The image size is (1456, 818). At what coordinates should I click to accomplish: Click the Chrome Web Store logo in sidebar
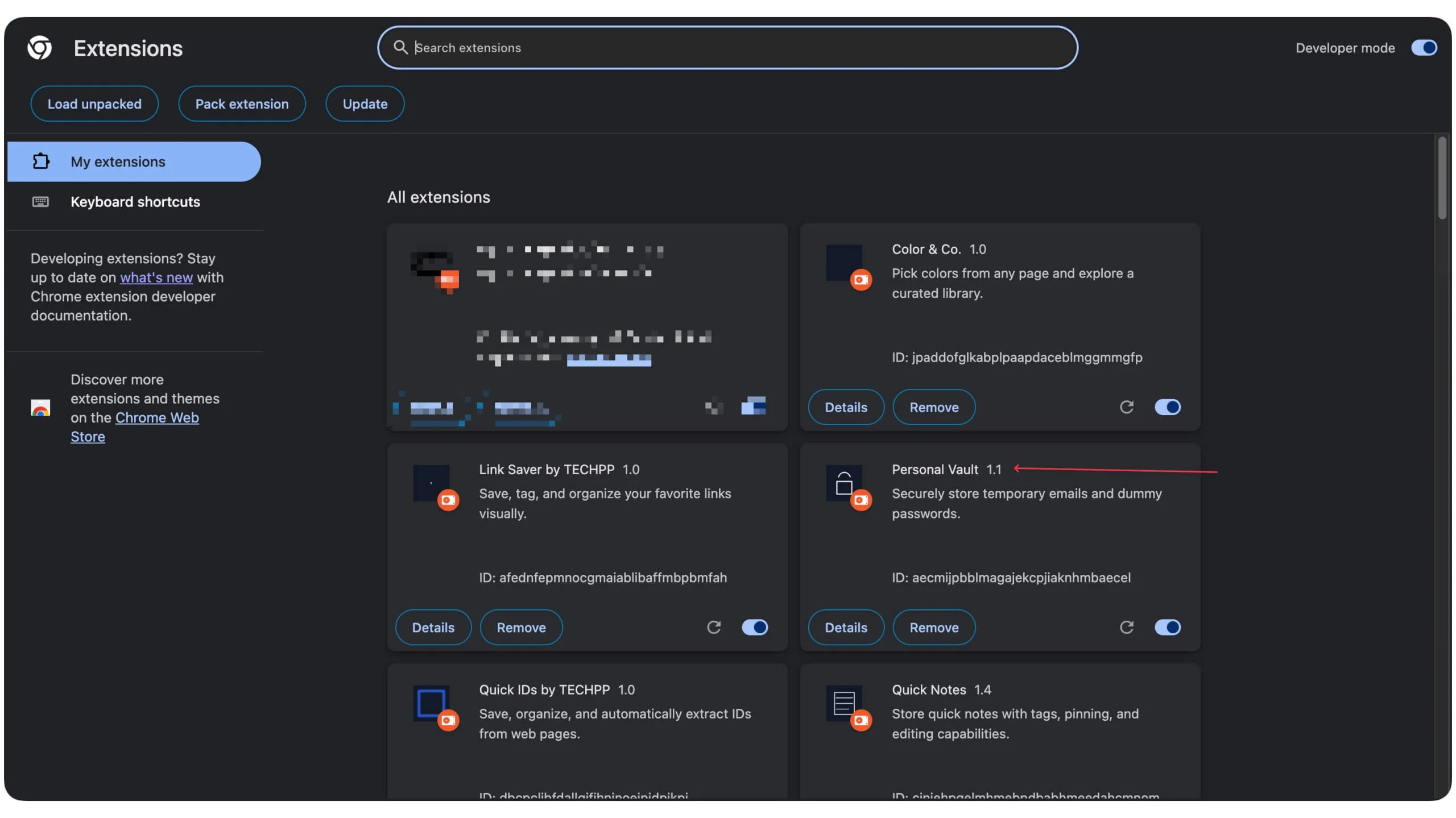click(x=39, y=408)
